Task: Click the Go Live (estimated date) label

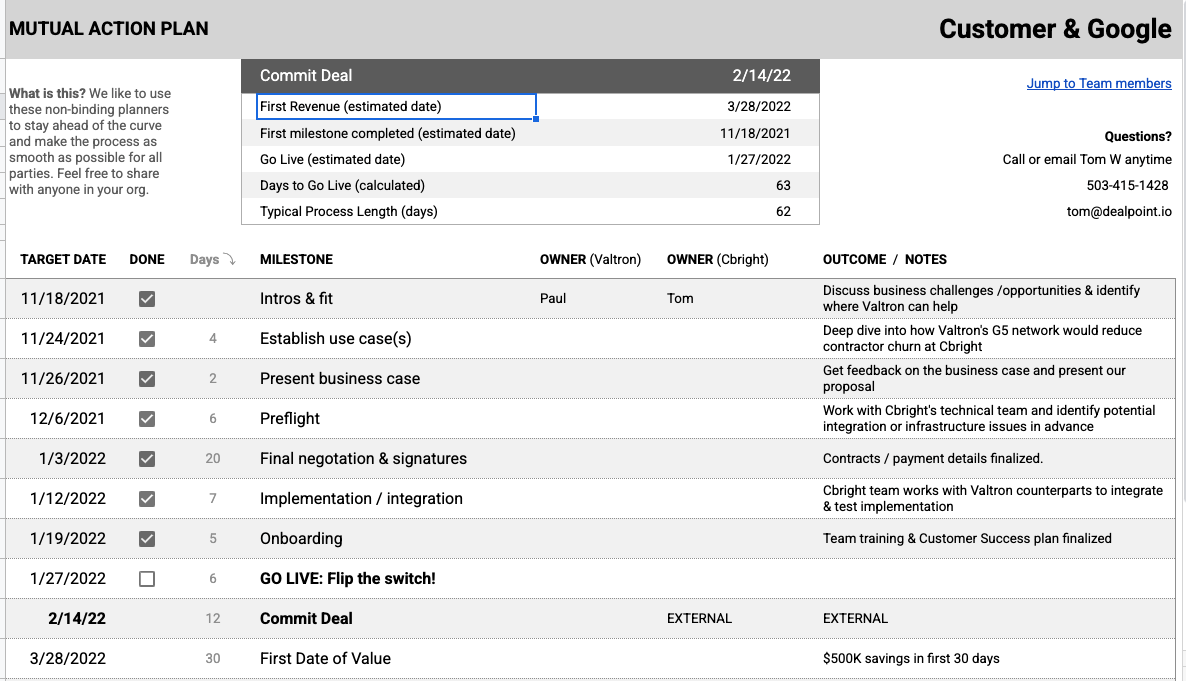Action: 332,160
